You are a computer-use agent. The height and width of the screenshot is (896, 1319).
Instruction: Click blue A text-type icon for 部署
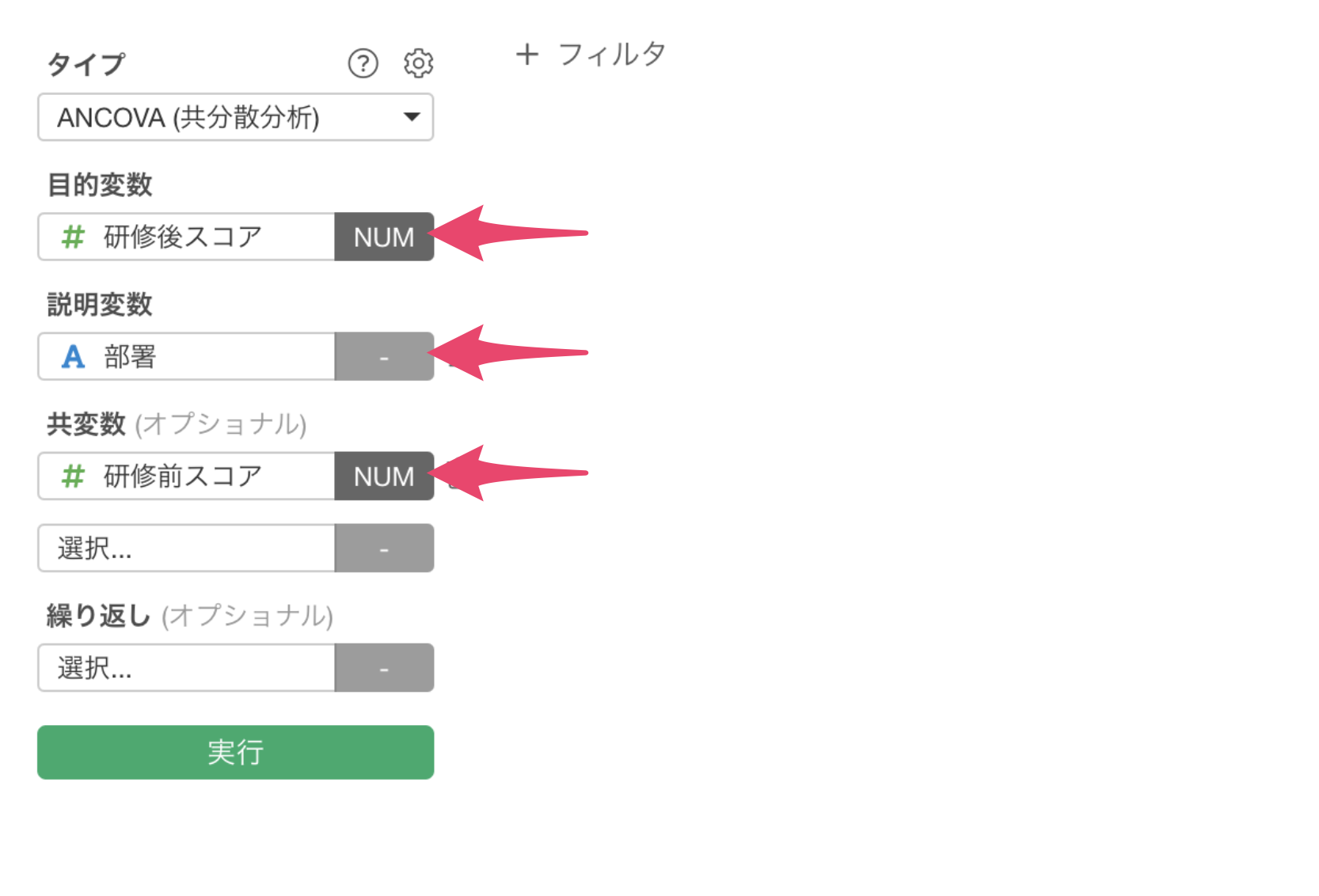click(73, 356)
